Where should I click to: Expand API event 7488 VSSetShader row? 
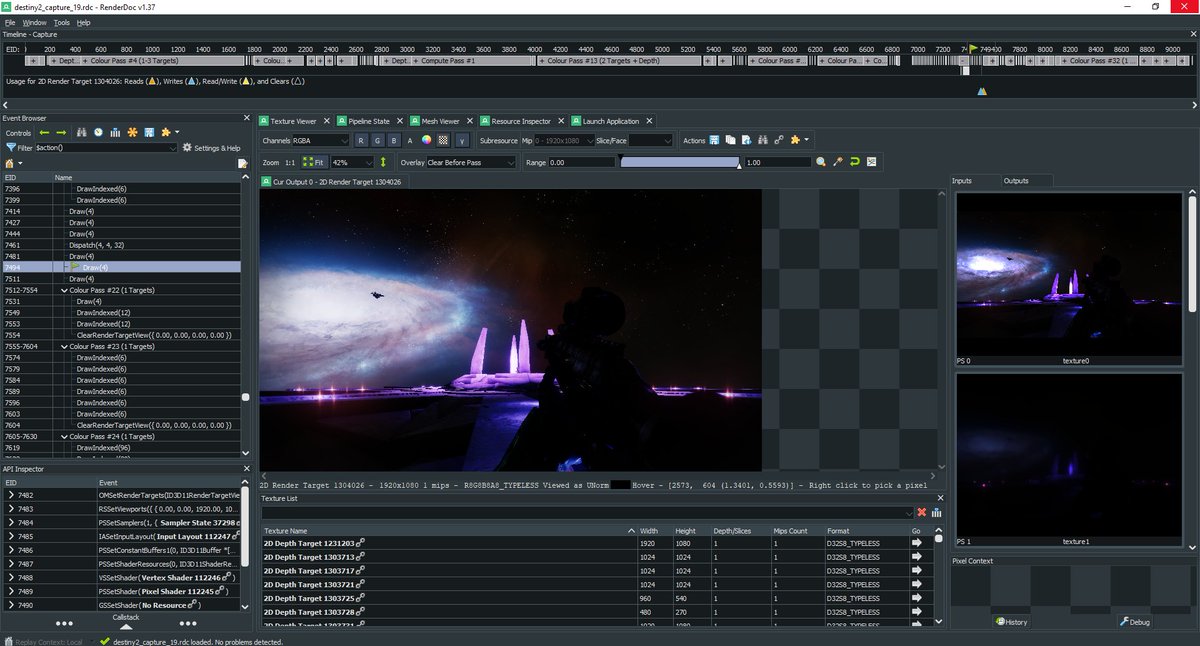(11, 577)
